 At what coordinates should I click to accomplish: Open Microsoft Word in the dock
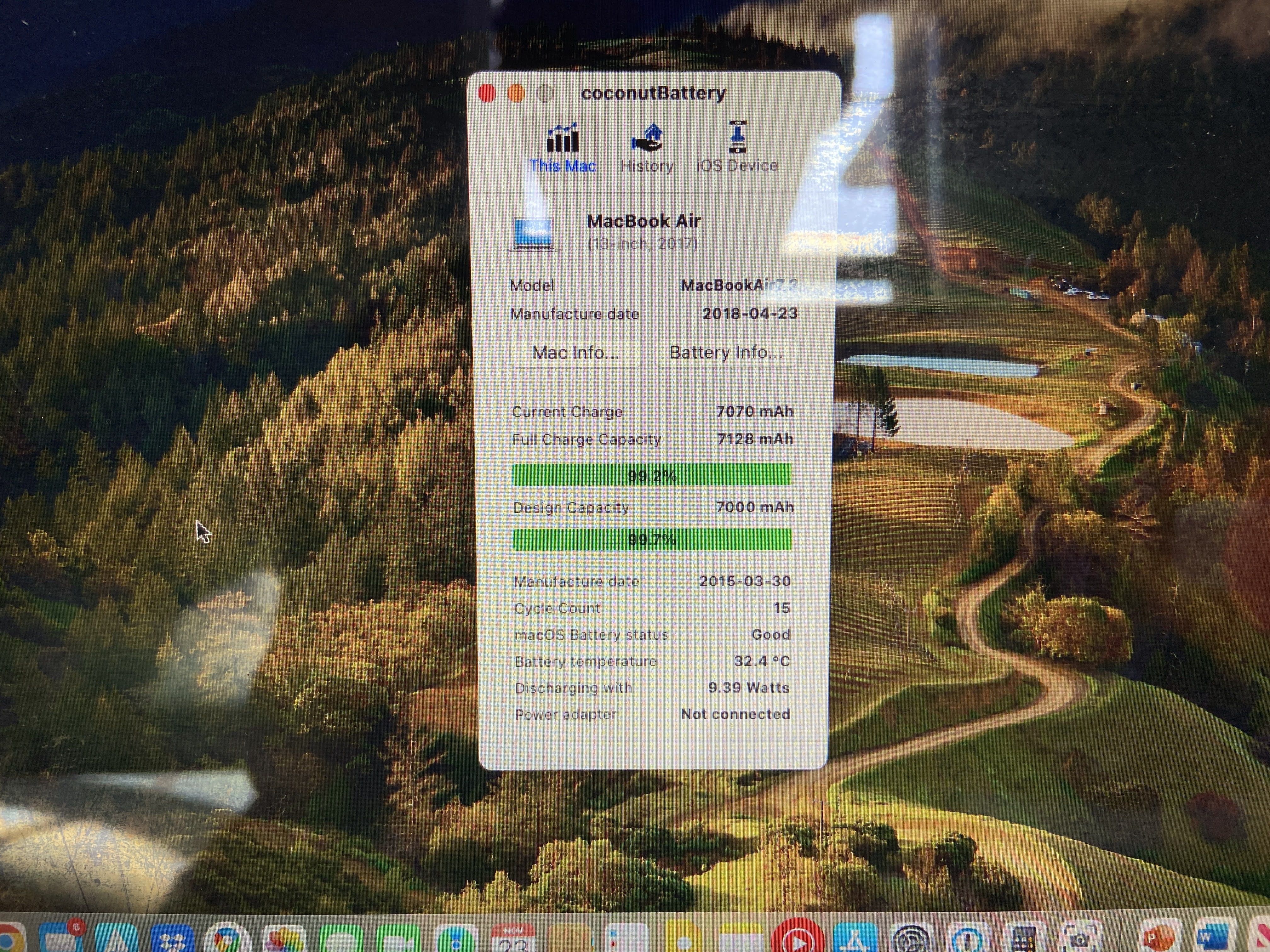[x=1215, y=938]
